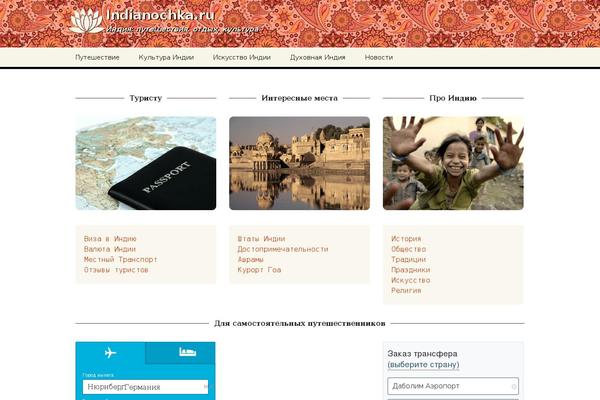Open the Искусство Индии menu item
Screen dimensions: 600x400
[242, 57]
